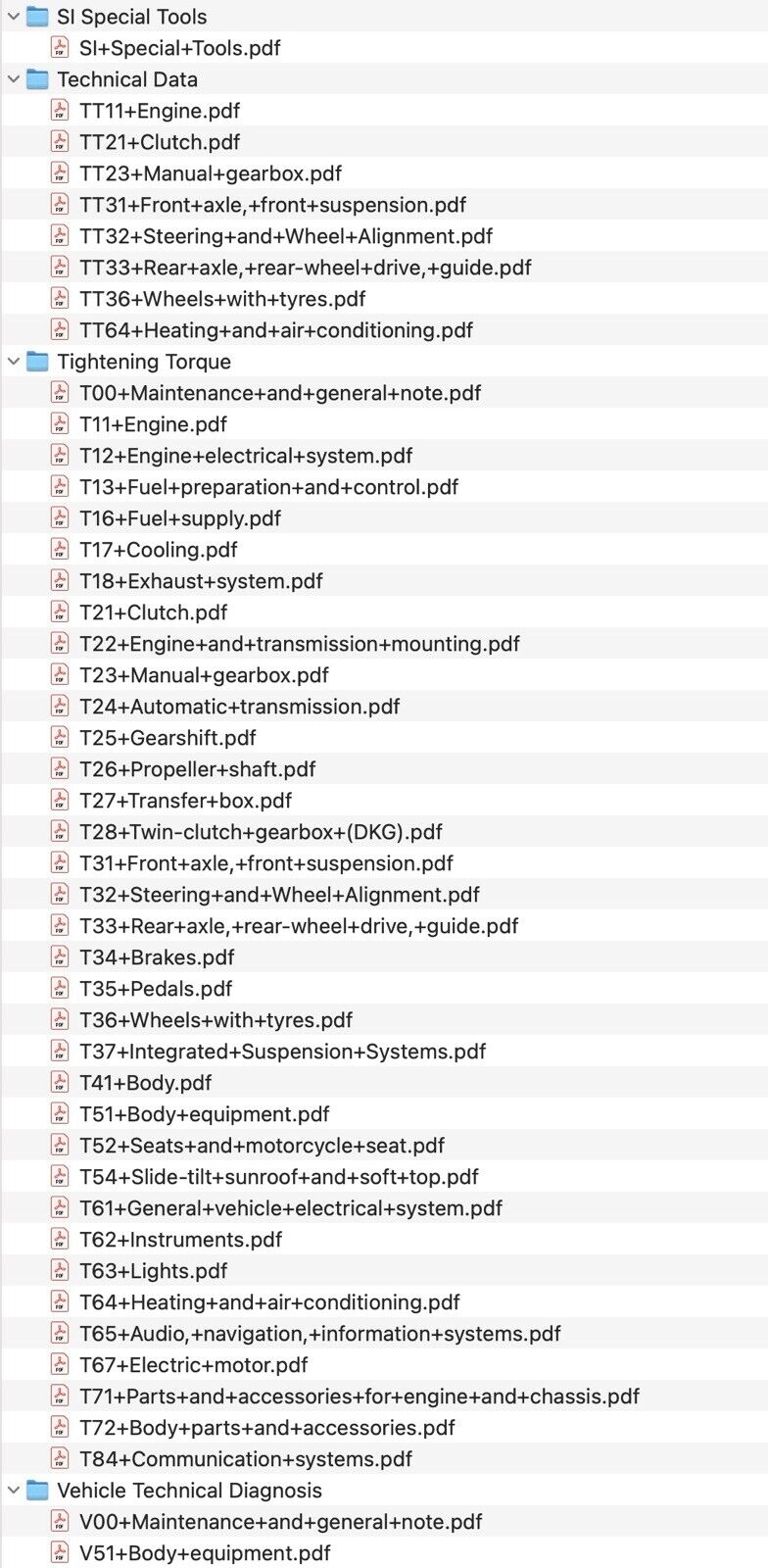
Task: Select V51+Body+equipment.pdf file
Action: (205, 1553)
